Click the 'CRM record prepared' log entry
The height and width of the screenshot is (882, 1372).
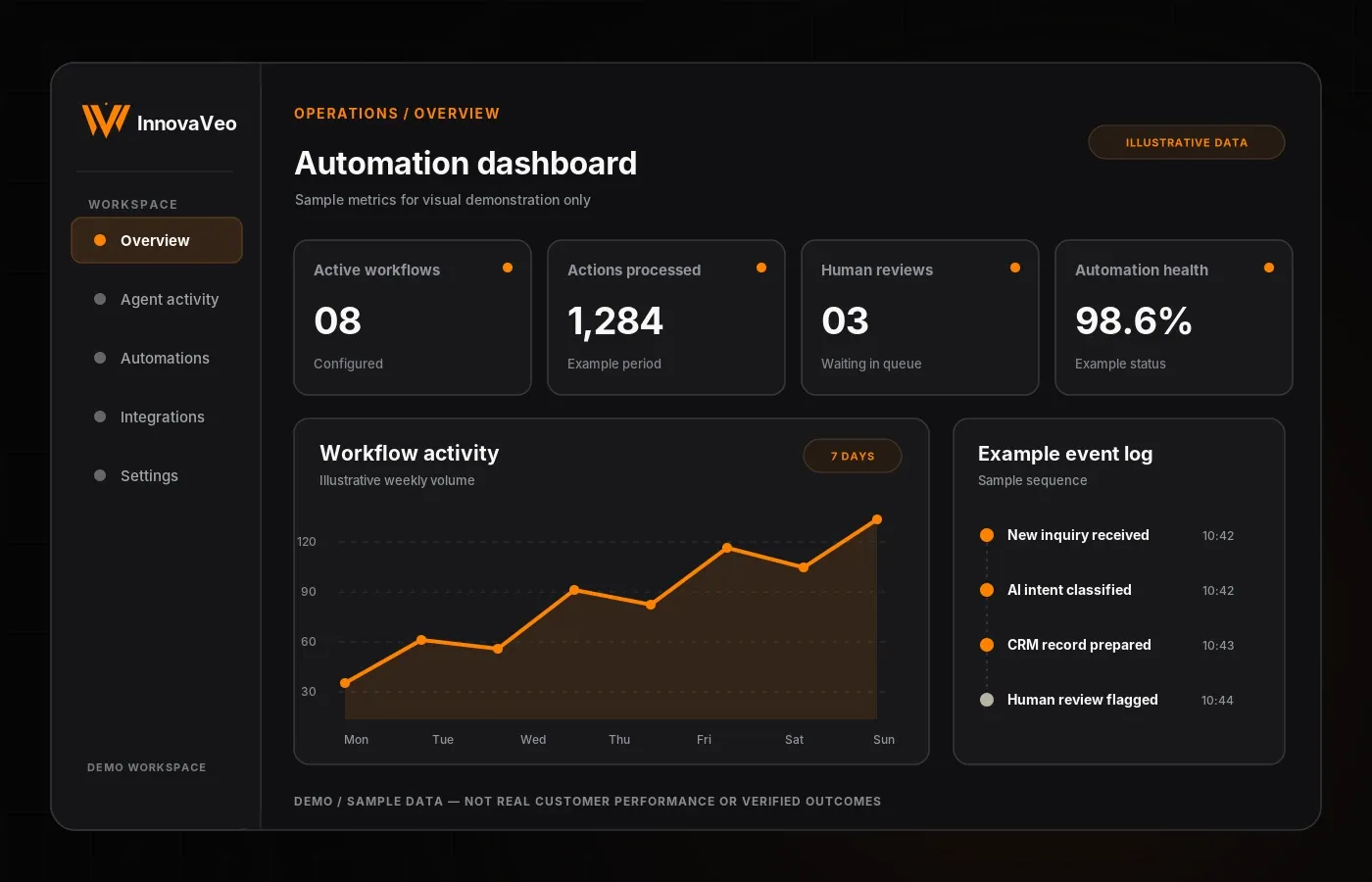pyautogui.click(x=1079, y=645)
